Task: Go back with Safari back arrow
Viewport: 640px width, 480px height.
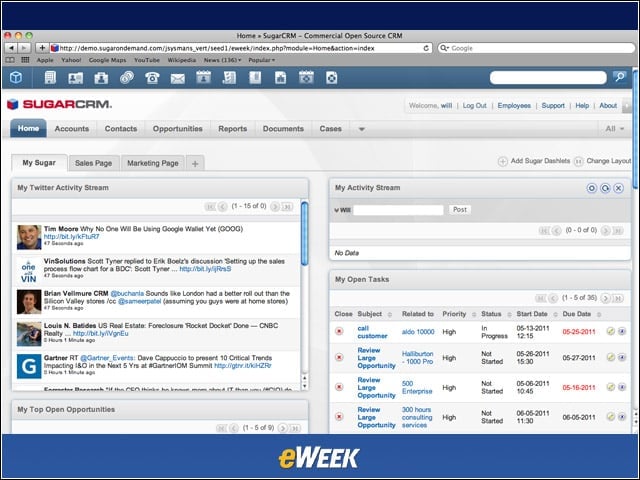Action: coord(11,48)
